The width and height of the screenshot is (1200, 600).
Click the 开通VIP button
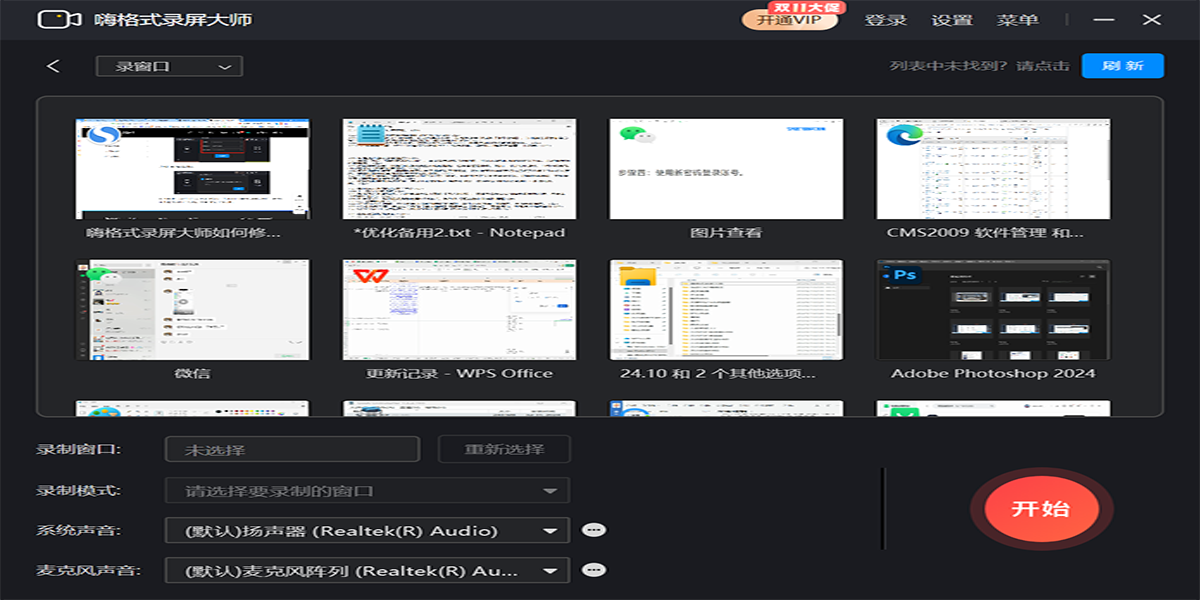pos(789,20)
